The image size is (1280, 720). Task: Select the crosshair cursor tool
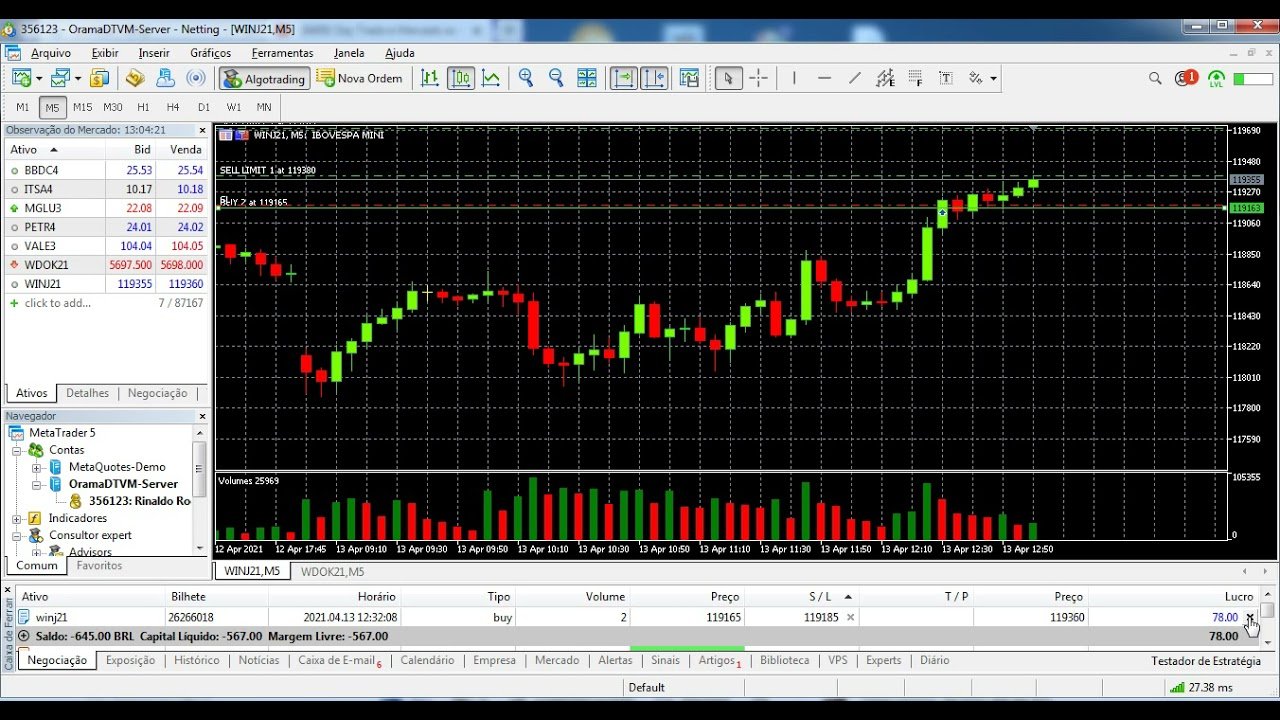[x=759, y=78]
